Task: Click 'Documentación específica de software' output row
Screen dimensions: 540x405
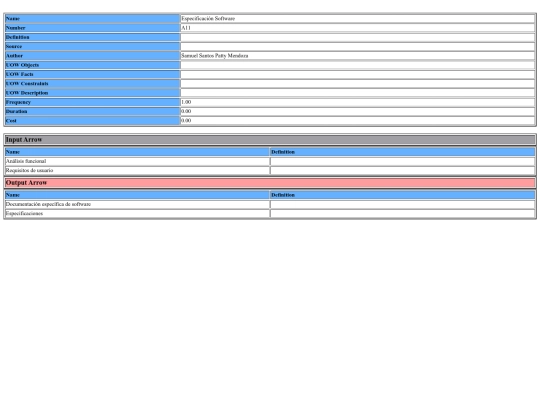Action: [137, 204]
